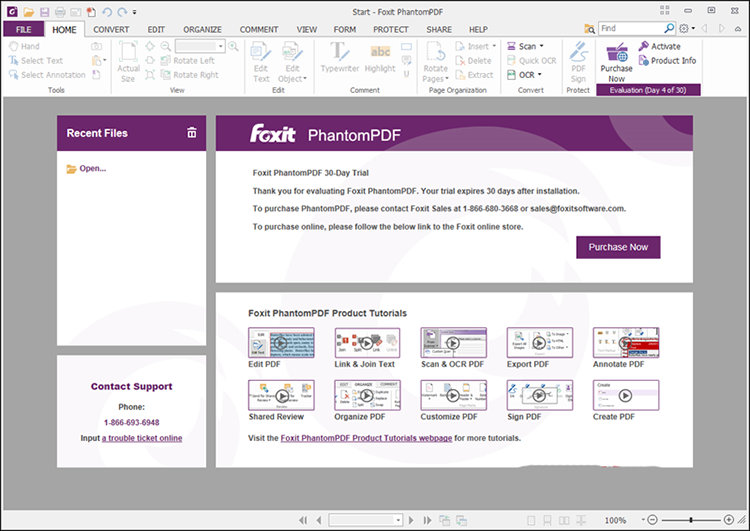Play the Organize PDF tutorial
This screenshot has width=750, height=531.
pos(367,395)
